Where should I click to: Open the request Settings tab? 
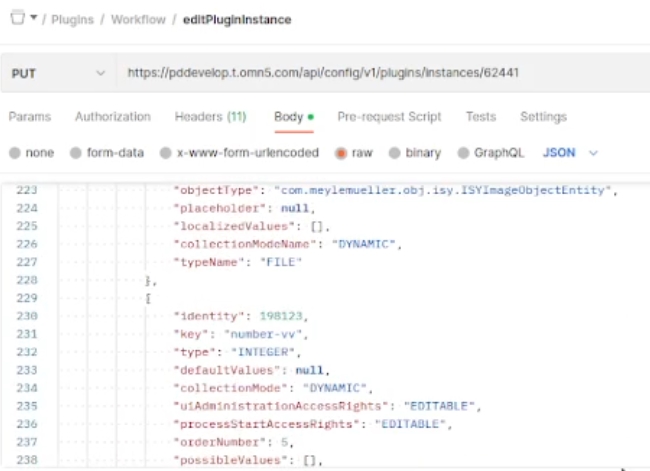543,117
